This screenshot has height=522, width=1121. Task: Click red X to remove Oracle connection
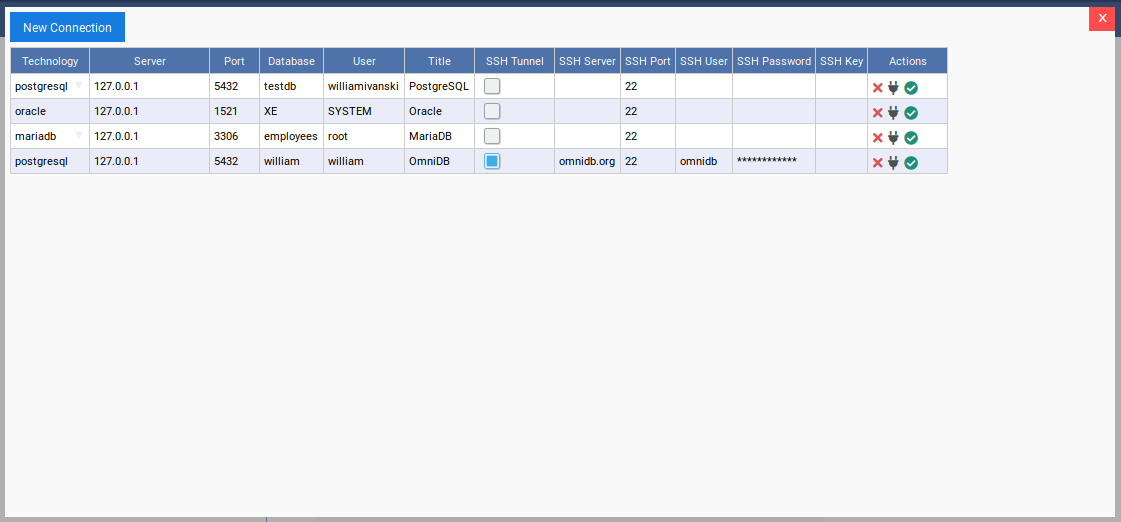pyautogui.click(x=877, y=112)
